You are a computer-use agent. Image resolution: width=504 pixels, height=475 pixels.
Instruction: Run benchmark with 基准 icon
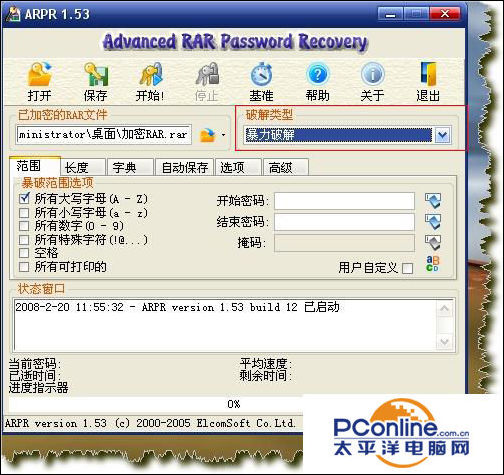tap(262, 74)
